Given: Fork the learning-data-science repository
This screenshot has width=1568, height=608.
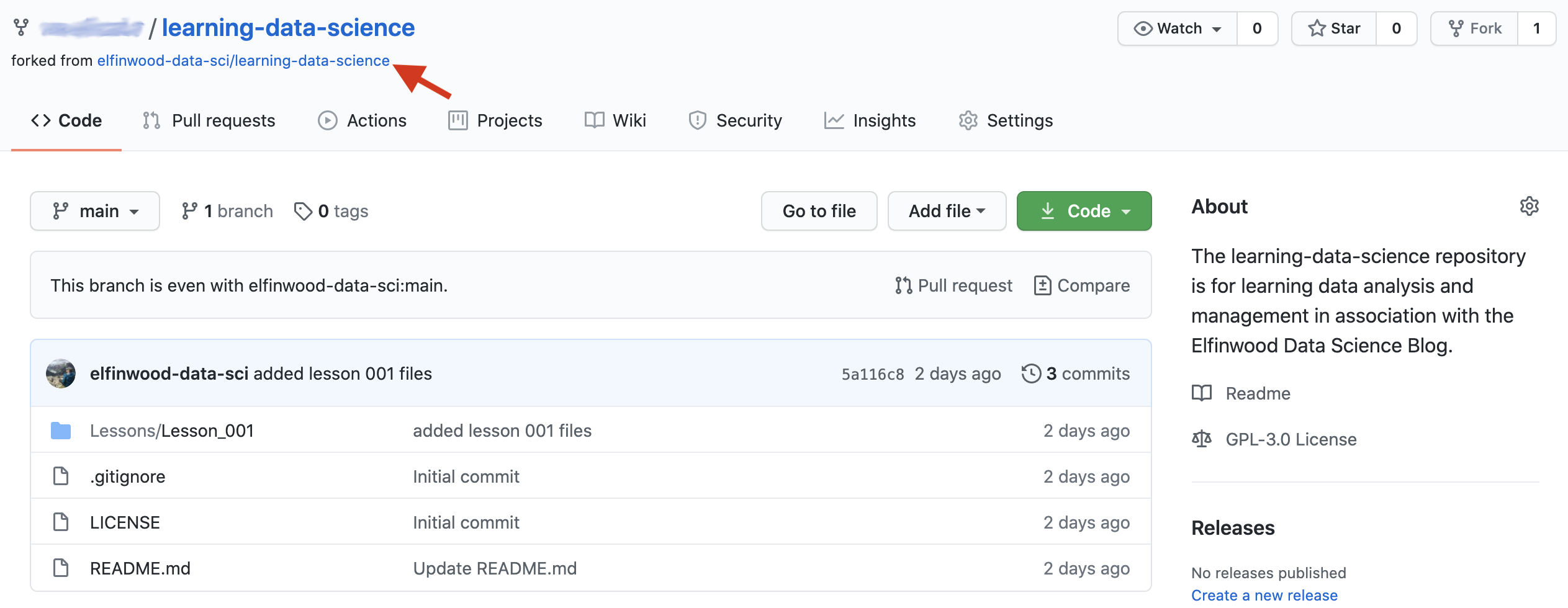Looking at the screenshot, I should tap(1474, 29).
